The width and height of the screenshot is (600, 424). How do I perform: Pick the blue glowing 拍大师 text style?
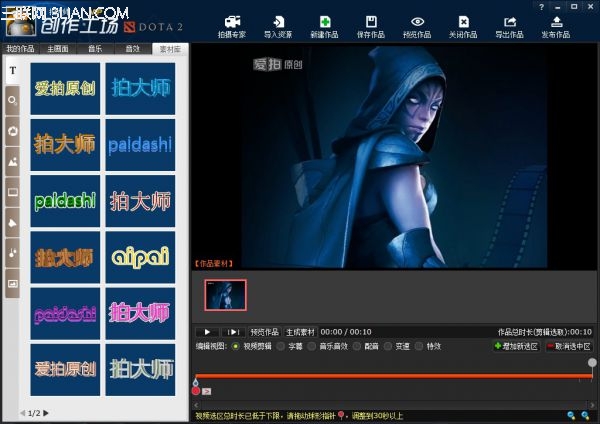click(140, 89)
